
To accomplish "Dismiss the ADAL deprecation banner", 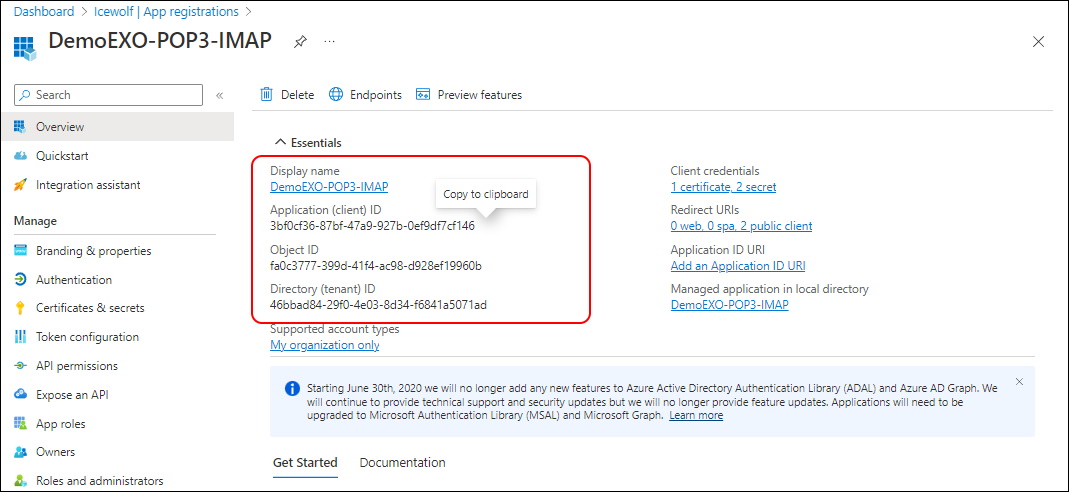I will 1019,382.
